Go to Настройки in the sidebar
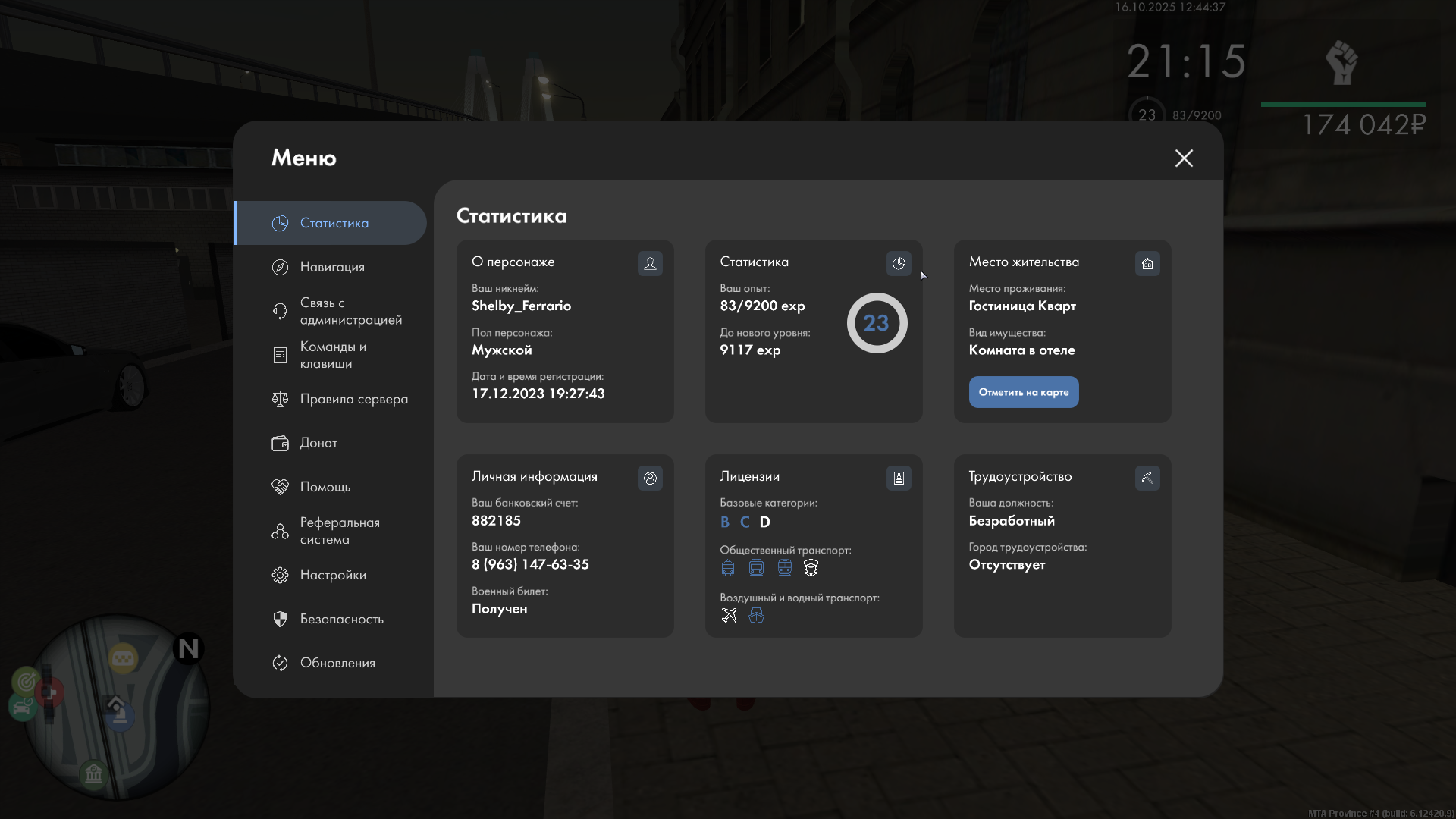 click(x=332, y=575)
